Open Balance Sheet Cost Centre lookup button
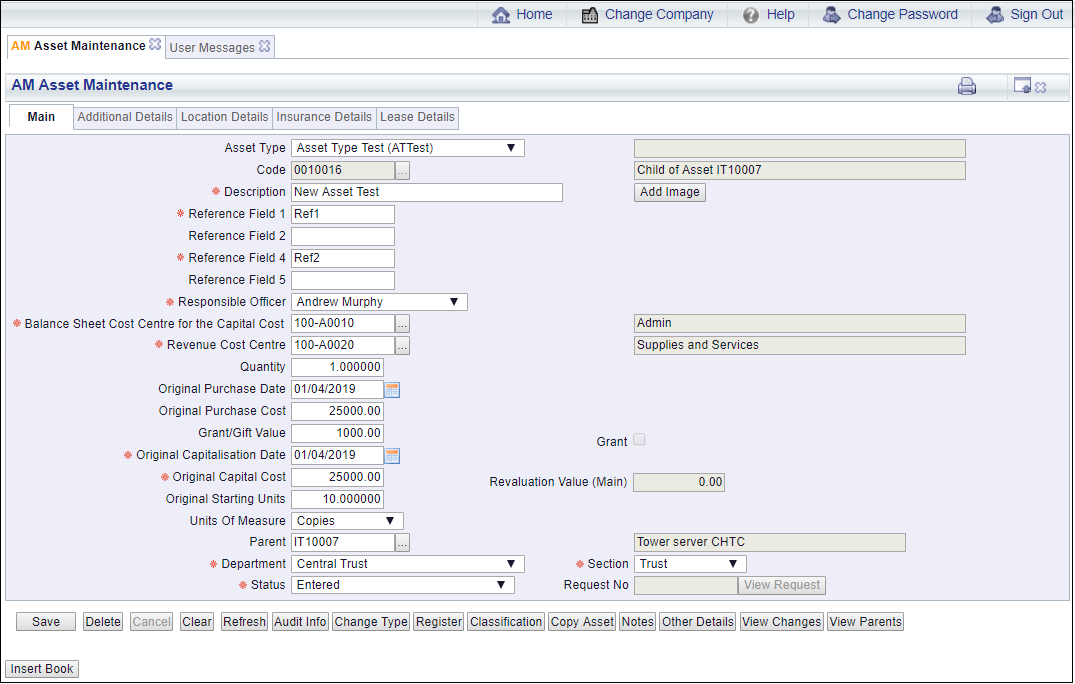Screen dimensions: 1075x684 pyautogui.click(x=402, y=324)
